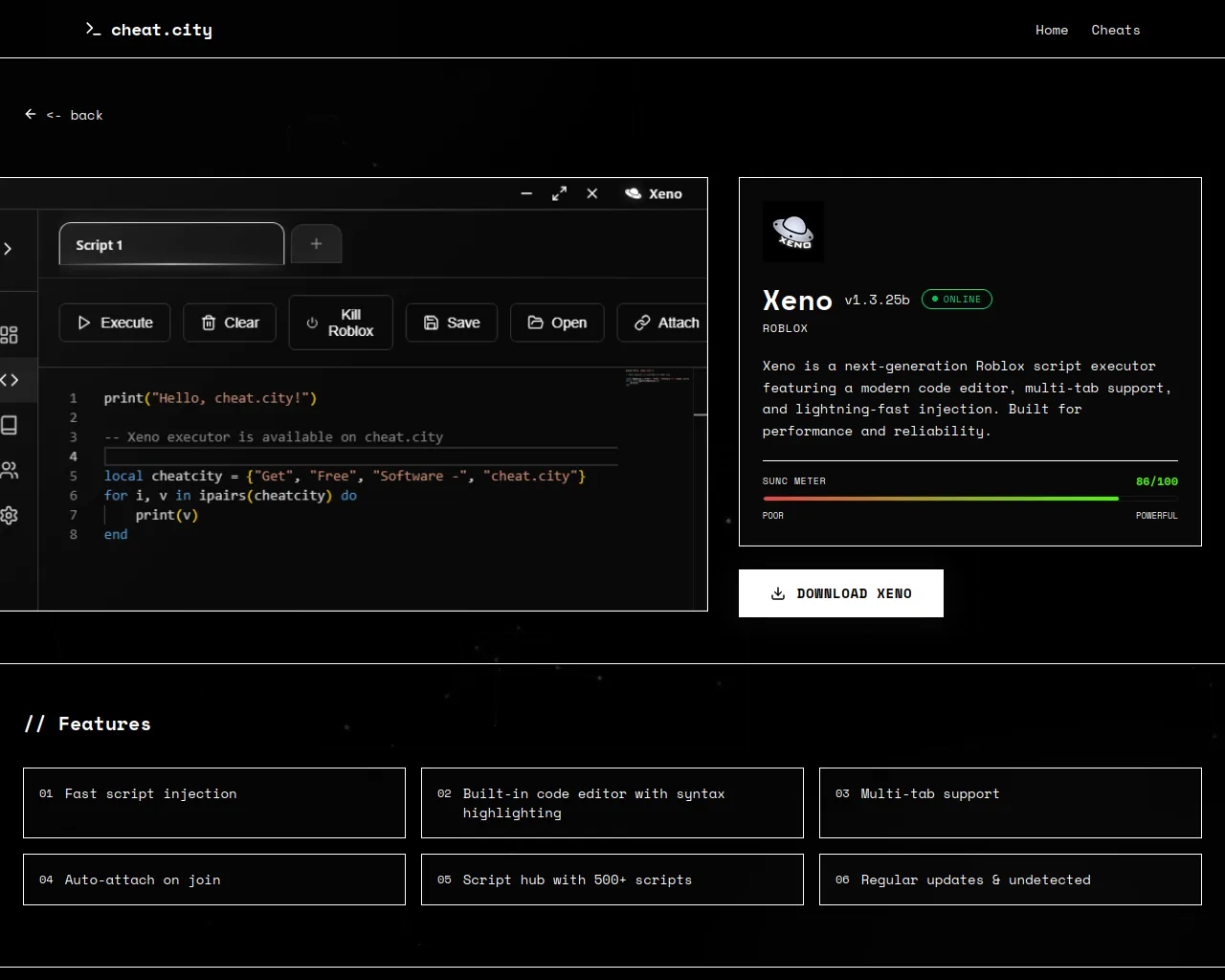Click the code minimap preview
The image size is (1225, 980).
pyautogui.click(x=657, y=379)
